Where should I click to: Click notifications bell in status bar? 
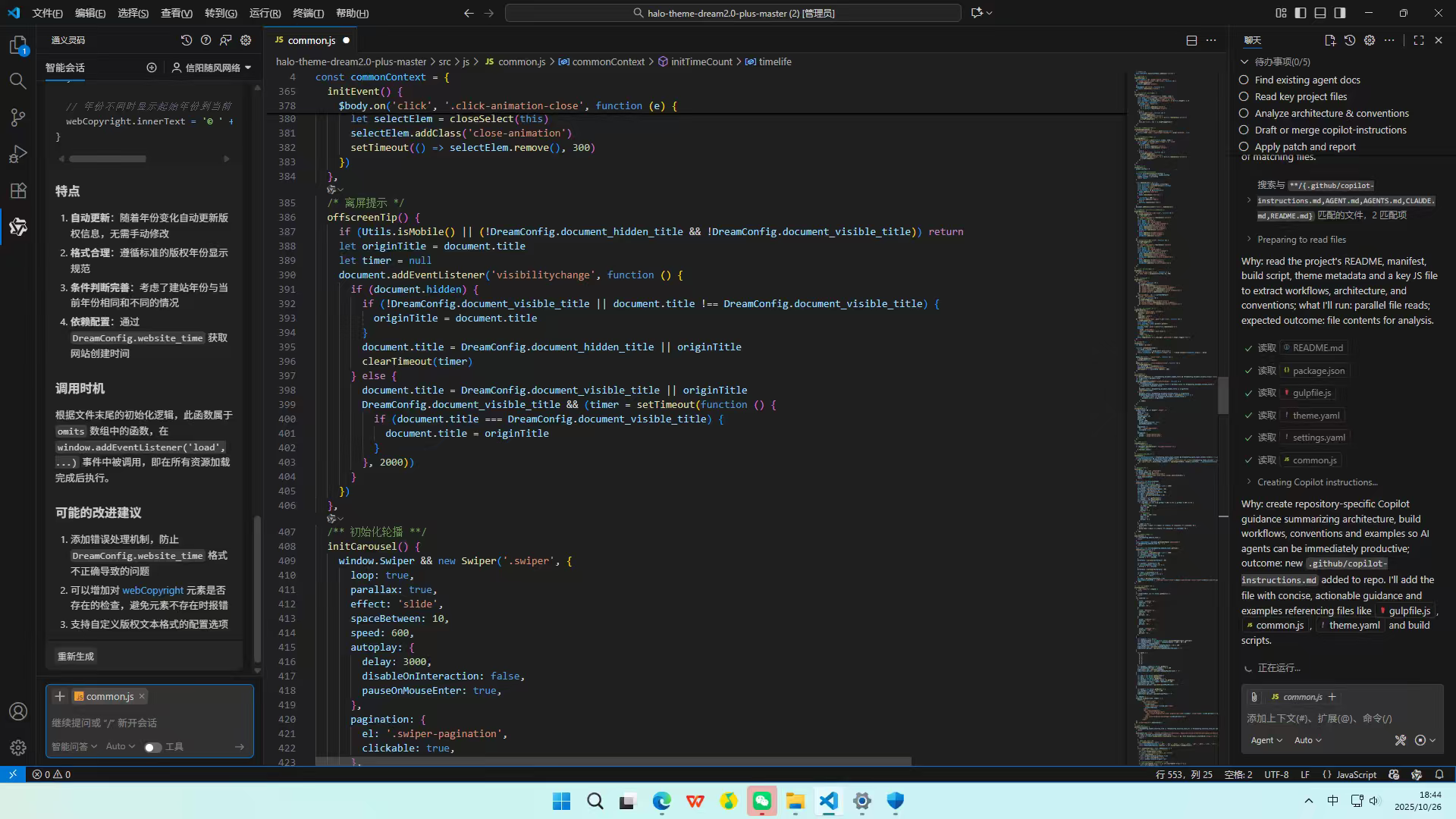pos(1439,774)
